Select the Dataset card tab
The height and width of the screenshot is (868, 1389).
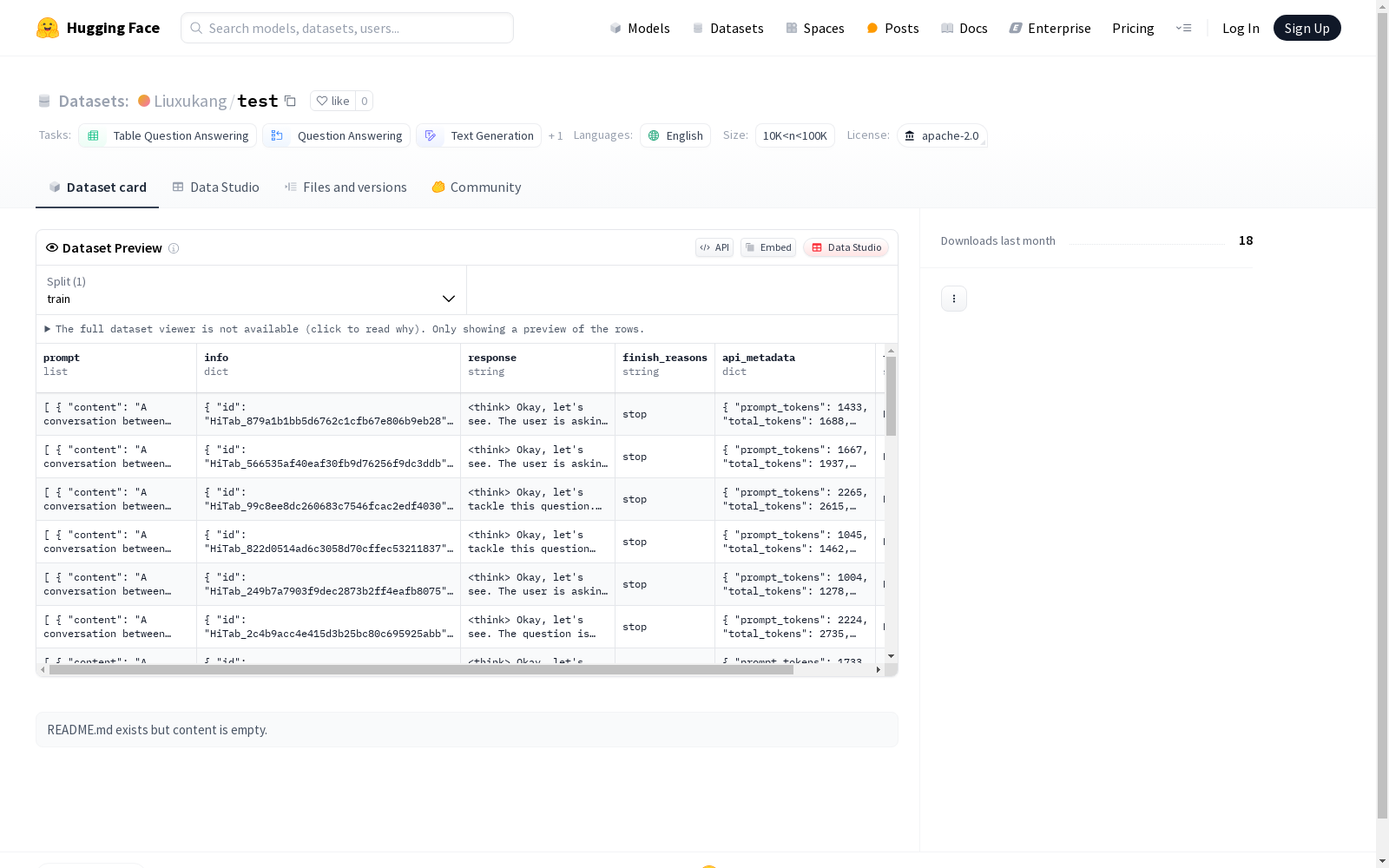(x=97, y=187)
